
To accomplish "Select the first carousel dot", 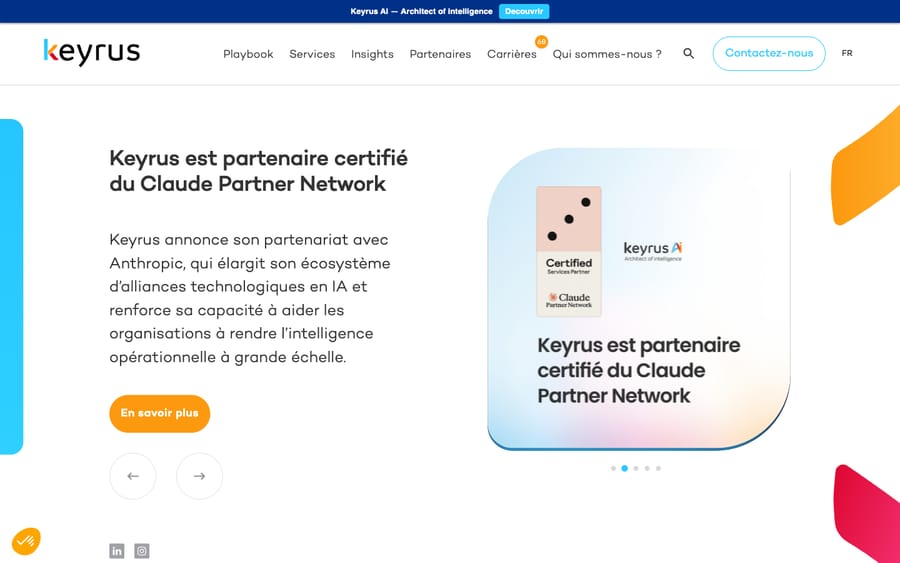I will [x=614, y=468].
